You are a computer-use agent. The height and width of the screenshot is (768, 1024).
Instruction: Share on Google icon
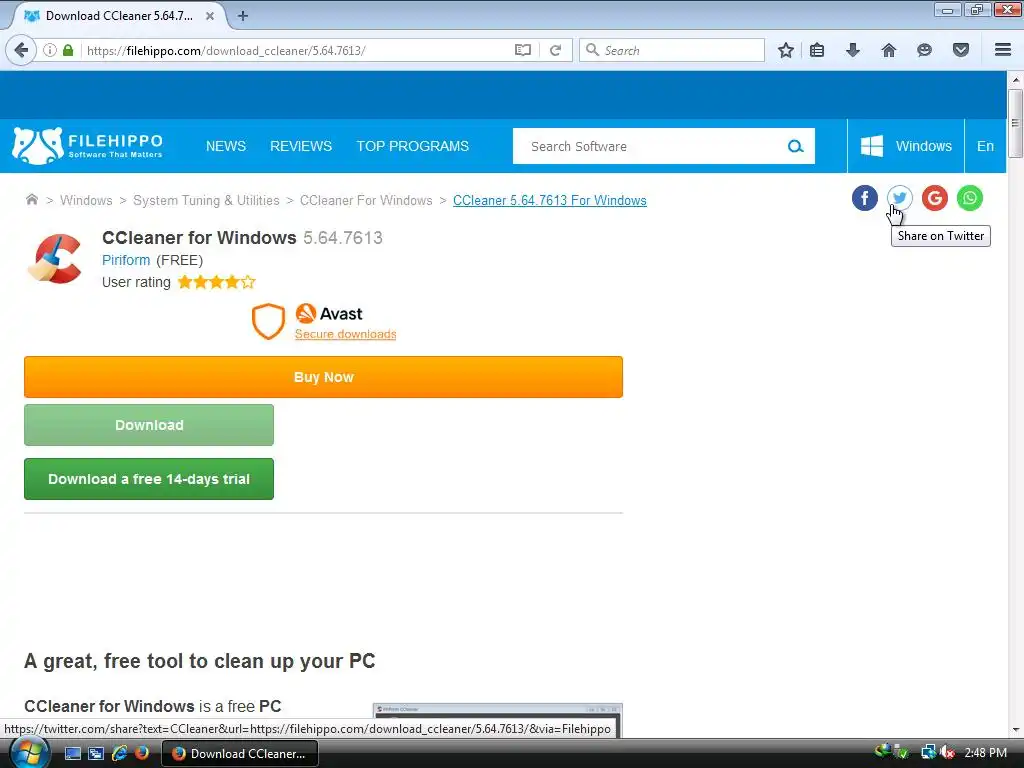(935, 198)
